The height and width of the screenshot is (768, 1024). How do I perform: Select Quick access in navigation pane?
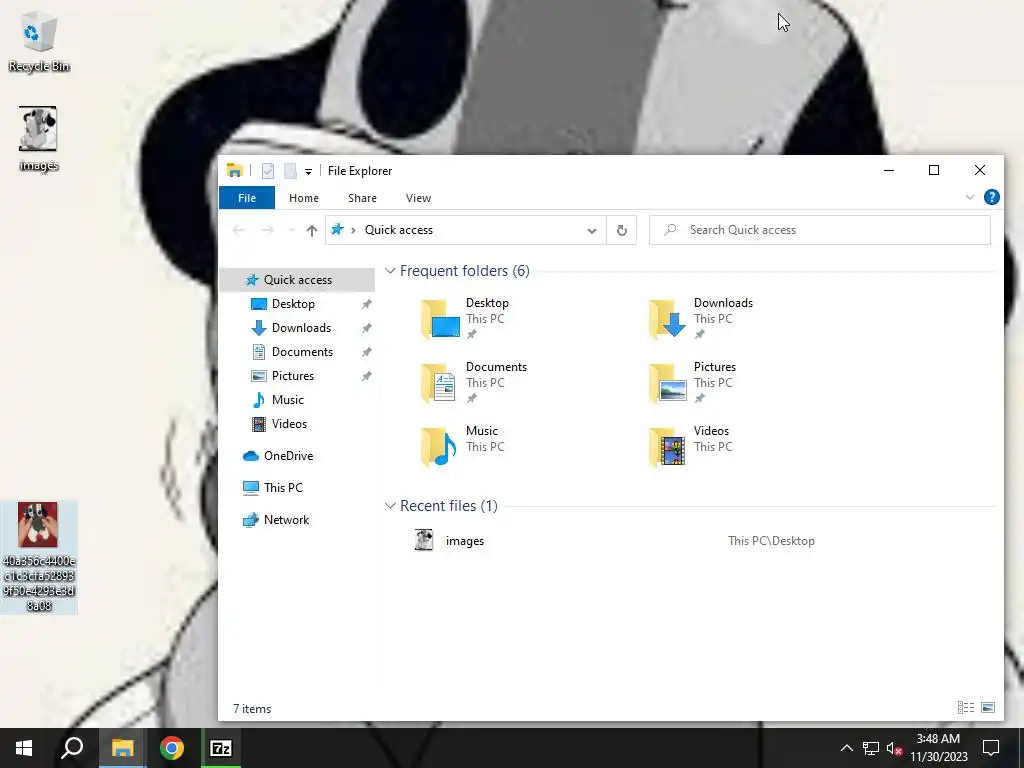[298, 280]
